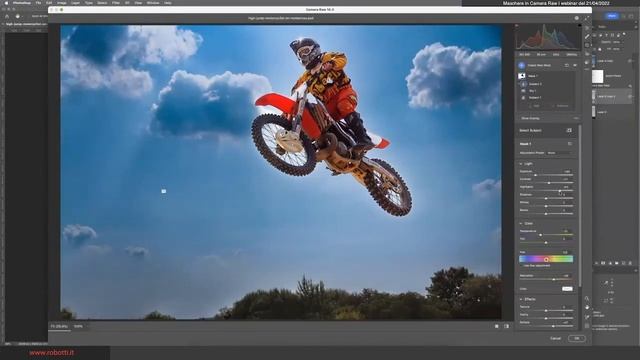
Task: Open Camera Raw preferences gear icon
Action: pos(576,18)
